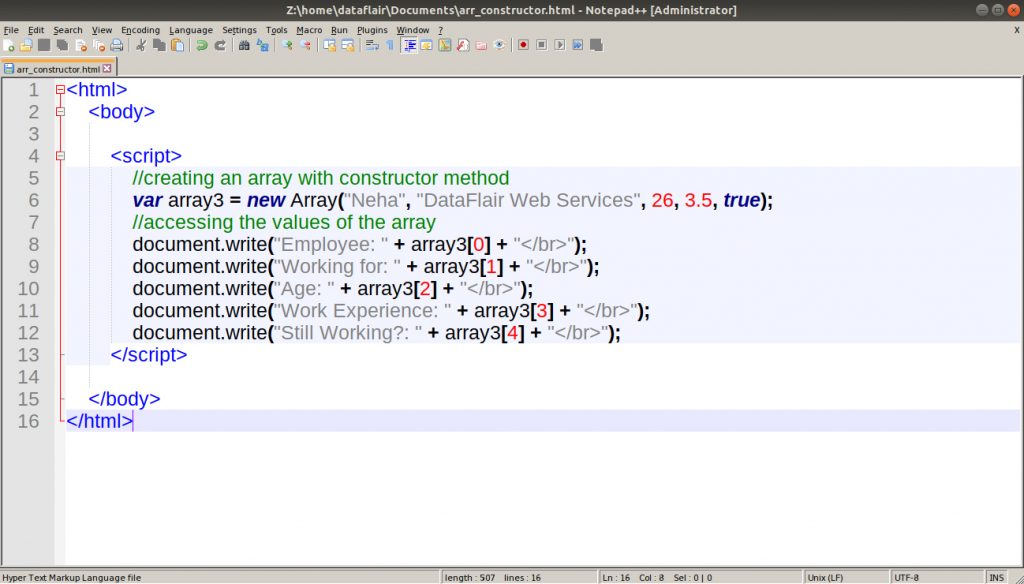Toggle show all characters pilcrow
The height and width of the screenshot is (584, 1024).
pyautogui.click(x=390, y=45)
